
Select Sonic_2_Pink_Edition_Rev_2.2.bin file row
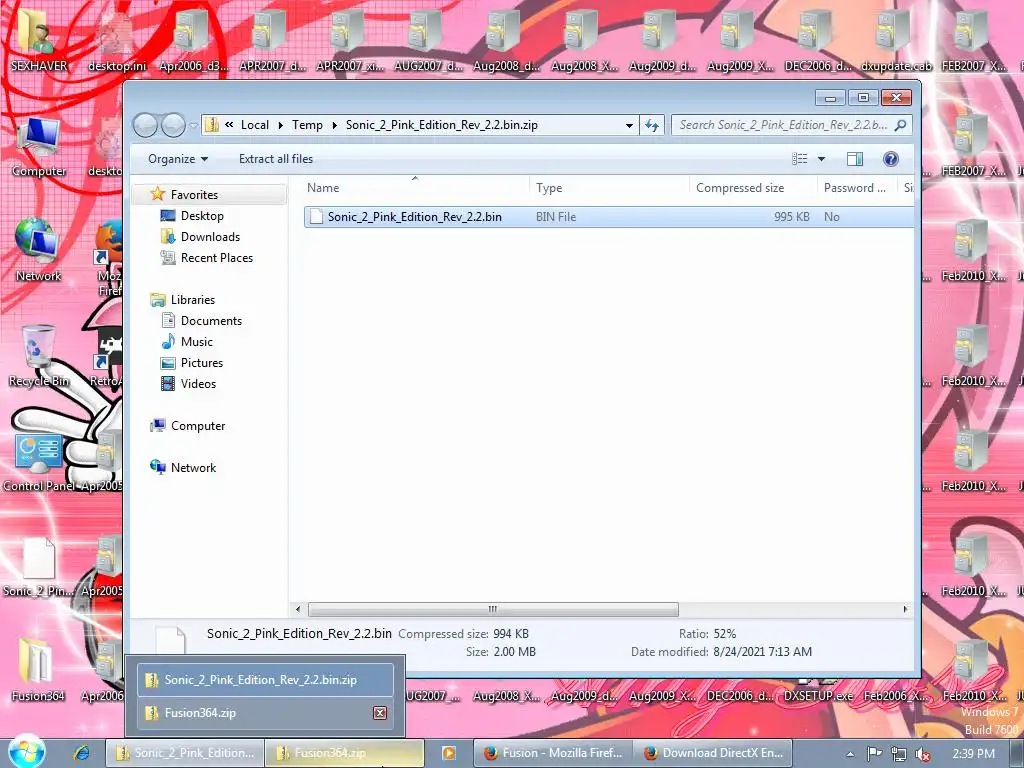click(x=609, y=217)
